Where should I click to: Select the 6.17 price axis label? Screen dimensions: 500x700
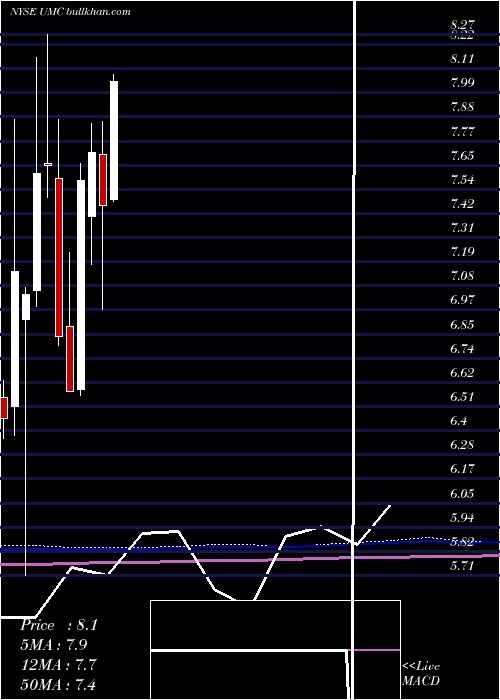coord(462,469)
